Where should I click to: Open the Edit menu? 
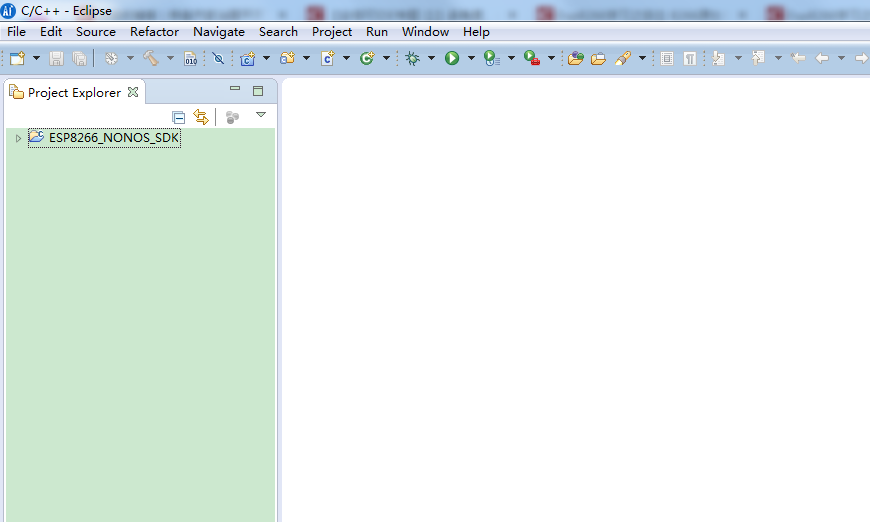pos(51,32)
